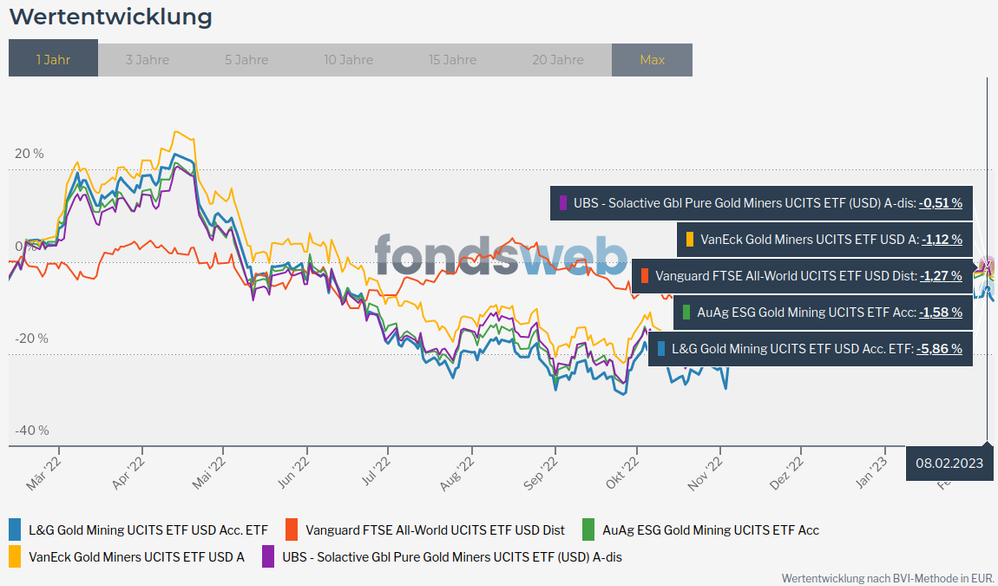The height and width of the screenshot is (586, 998).
Task: Click the L&G tooltip value -5,86 %
Action: click(941, 349)
